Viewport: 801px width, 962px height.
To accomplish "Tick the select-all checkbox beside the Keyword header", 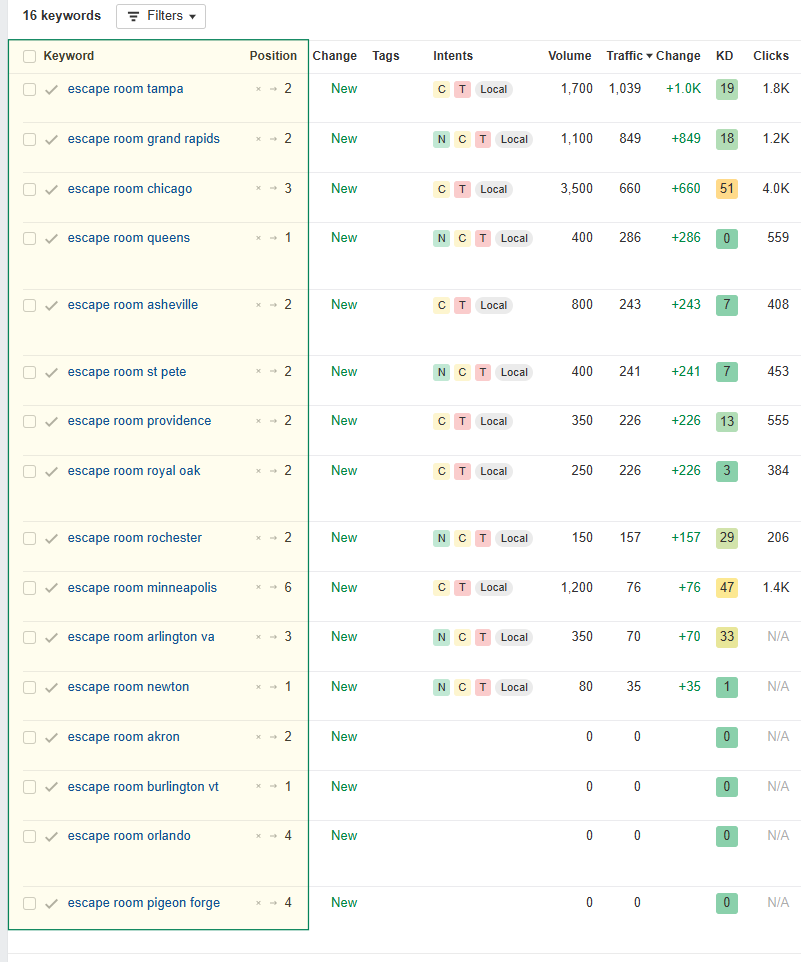I will click(x=29, y=56).
